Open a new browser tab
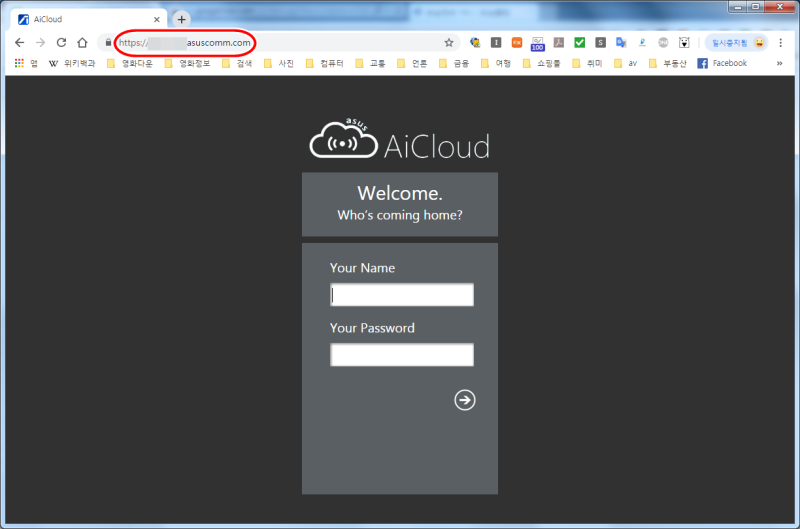The image size is (800, 529). 181,19
